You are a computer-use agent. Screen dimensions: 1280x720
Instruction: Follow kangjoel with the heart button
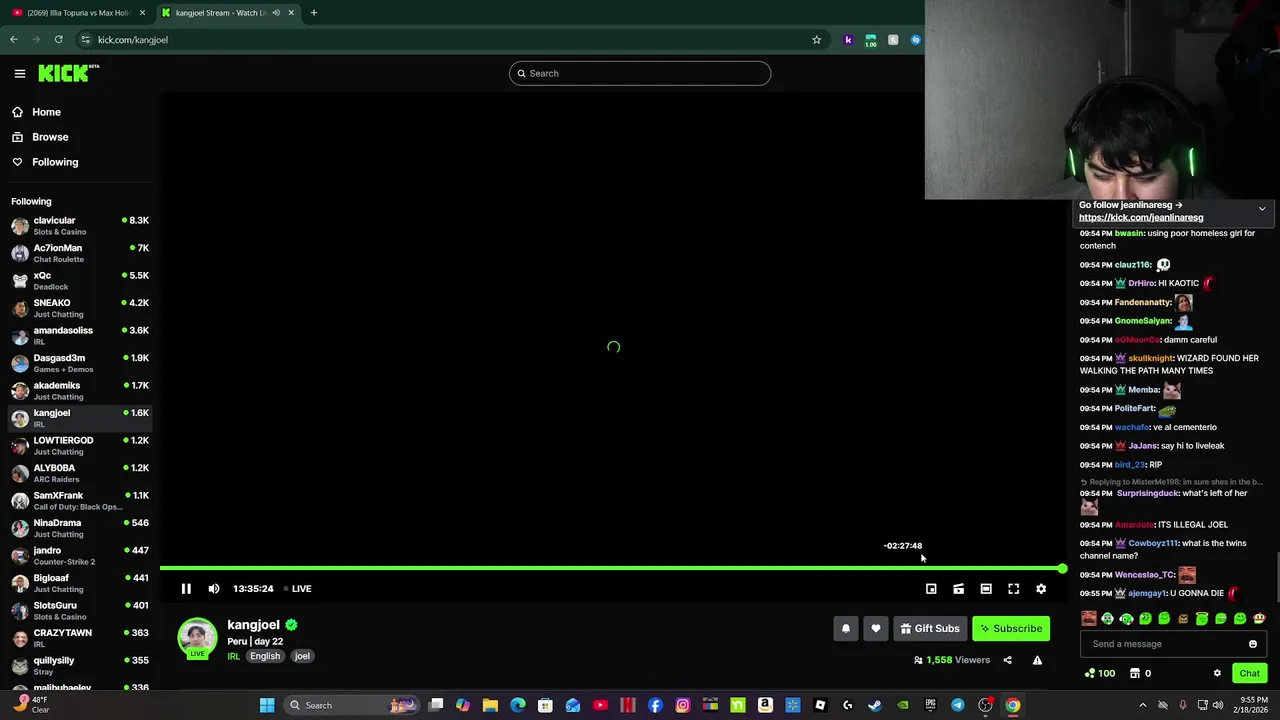coord(876,629)
